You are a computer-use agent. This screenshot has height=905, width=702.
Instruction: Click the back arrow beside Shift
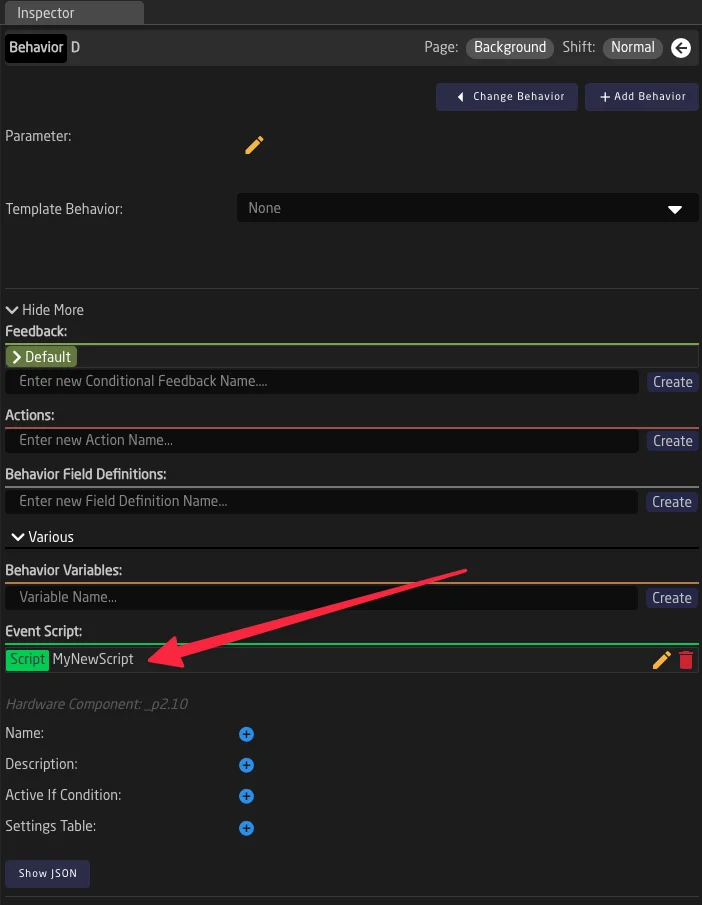(681, 47)
